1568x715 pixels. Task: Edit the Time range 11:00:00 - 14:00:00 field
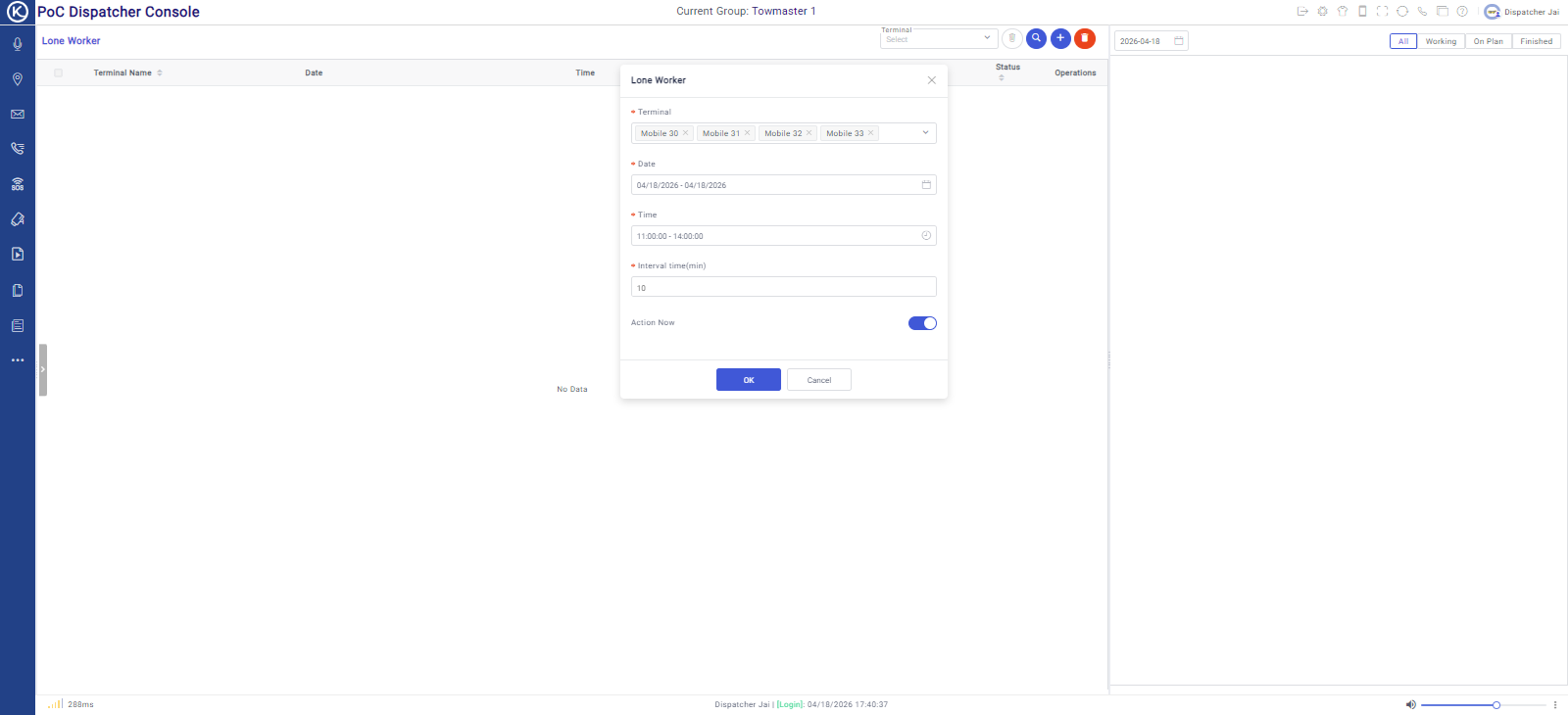pos(784,236)
